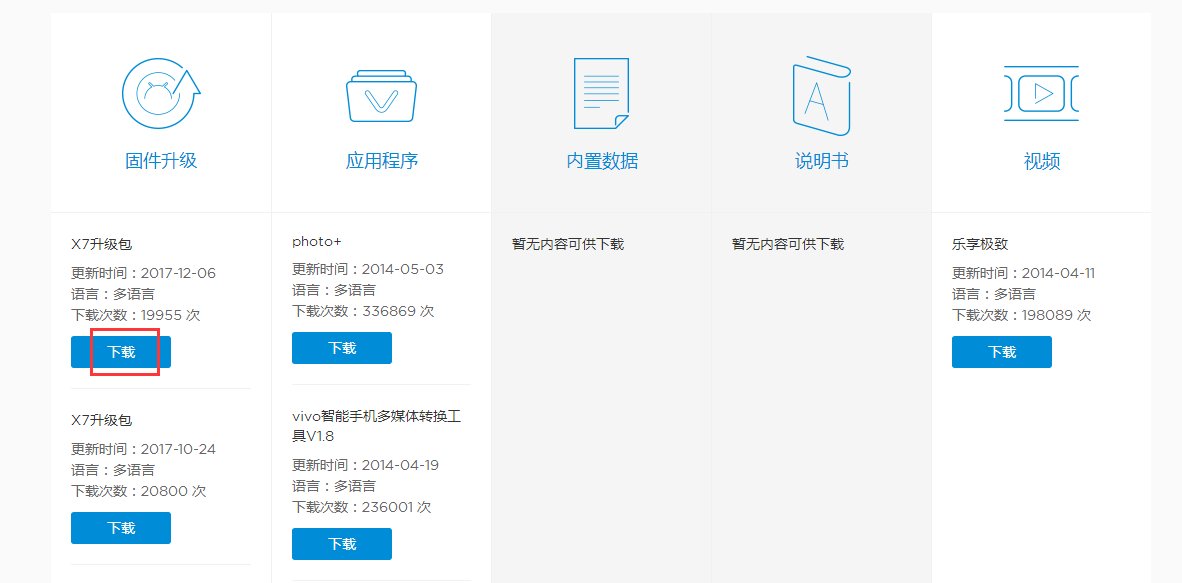This screenshot has width=1182, height=583.
Task: Open the 内置数据 built-in data document icon
Action: tap(600, 92)
